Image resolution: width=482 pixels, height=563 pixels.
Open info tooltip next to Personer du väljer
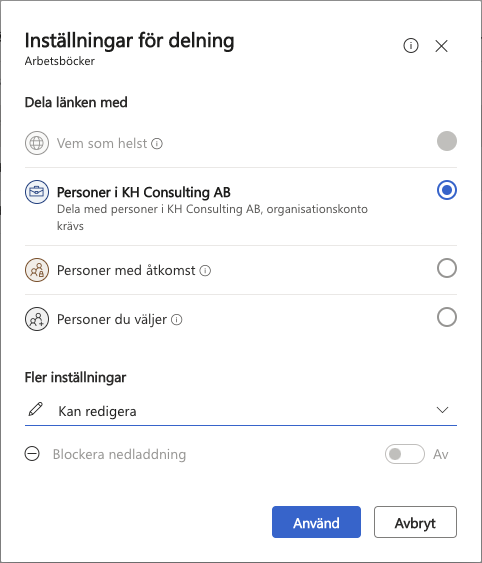tap(176, 320)
